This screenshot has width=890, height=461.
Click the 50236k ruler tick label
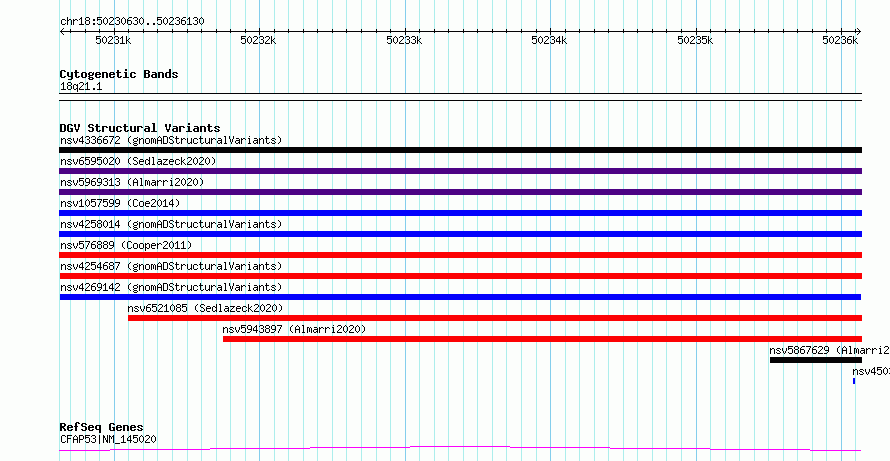point(841,40)
